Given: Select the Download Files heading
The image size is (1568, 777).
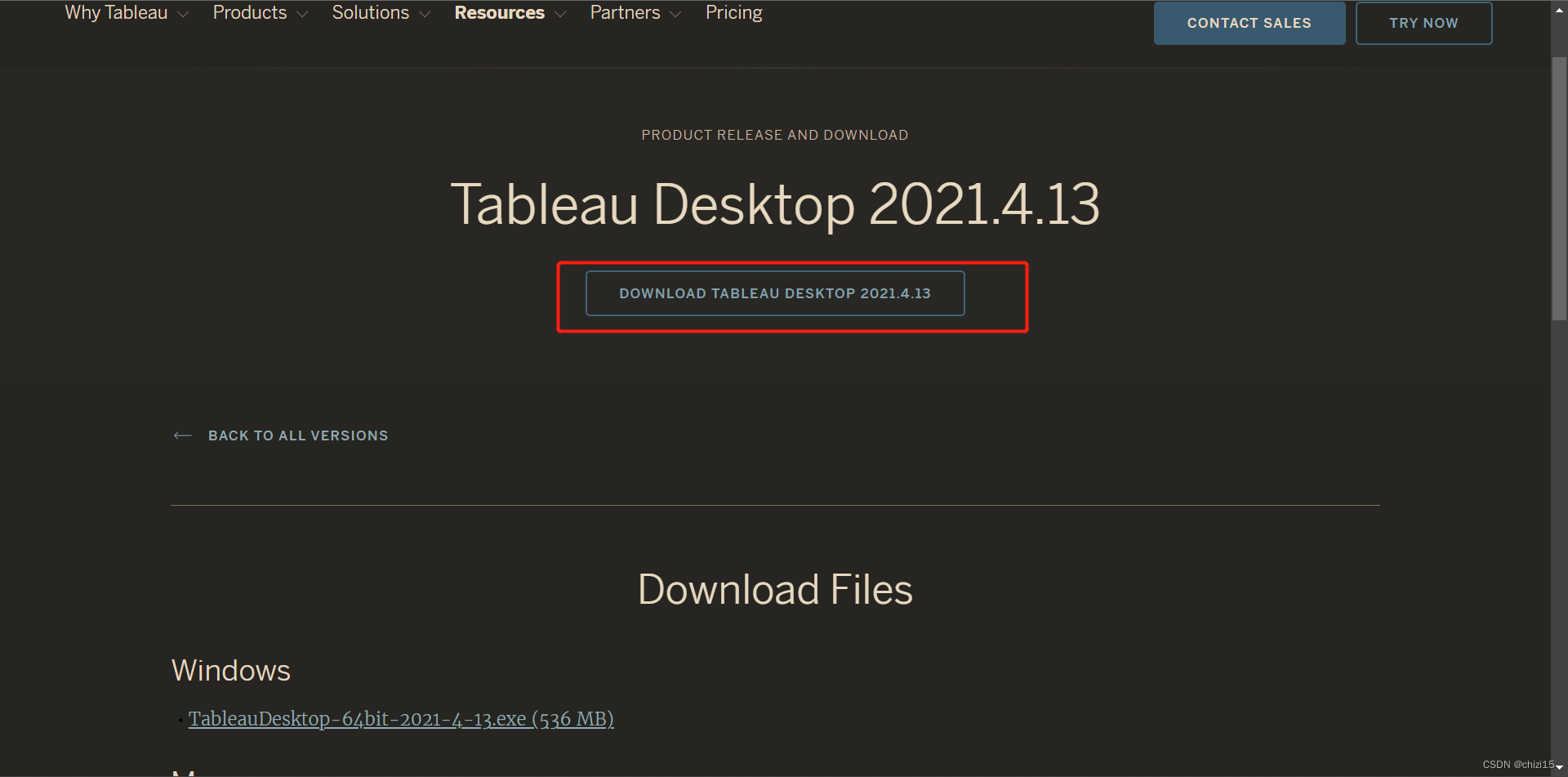Looking at the screenshot, I should (x=775, y=590).
